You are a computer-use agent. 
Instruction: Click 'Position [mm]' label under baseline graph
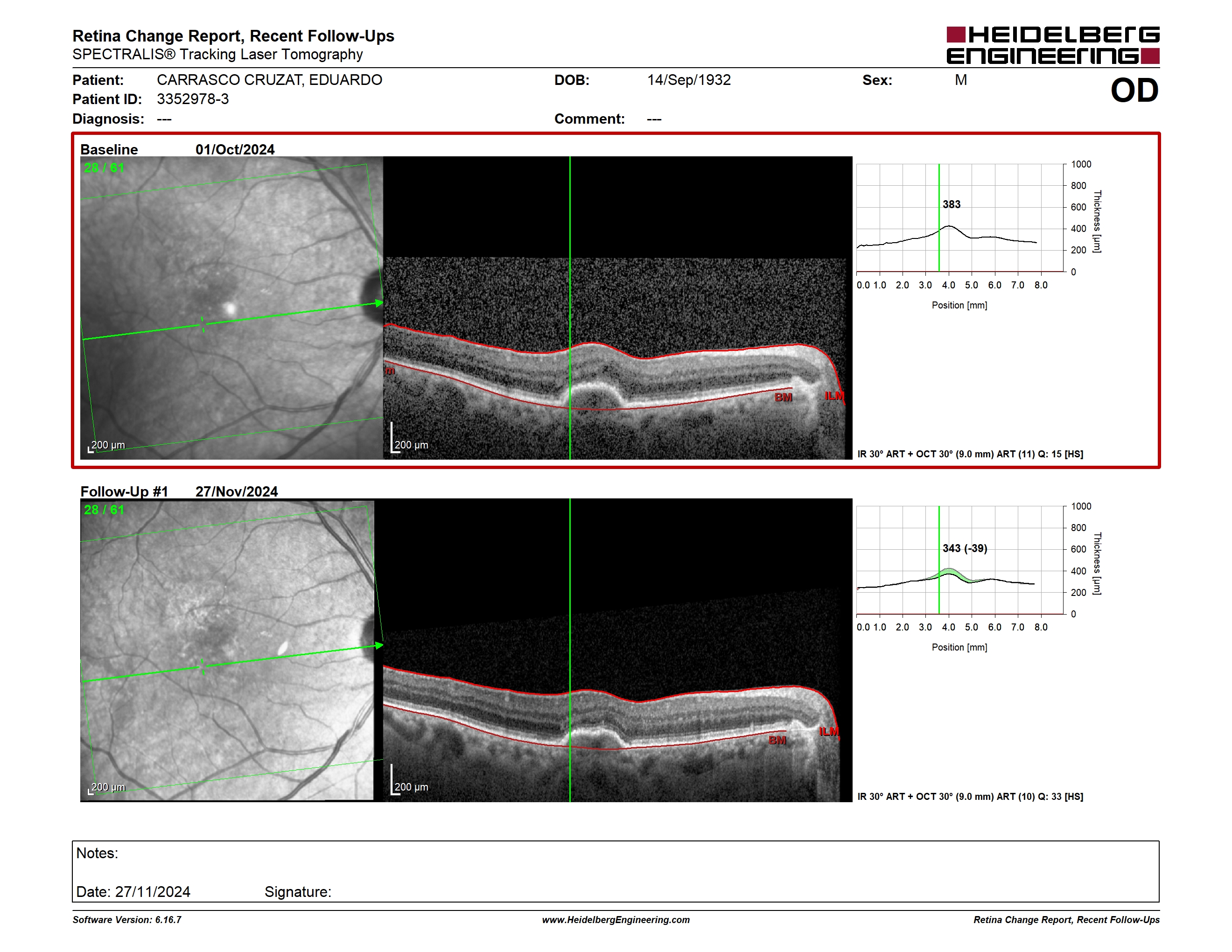(x=959, y=305)
